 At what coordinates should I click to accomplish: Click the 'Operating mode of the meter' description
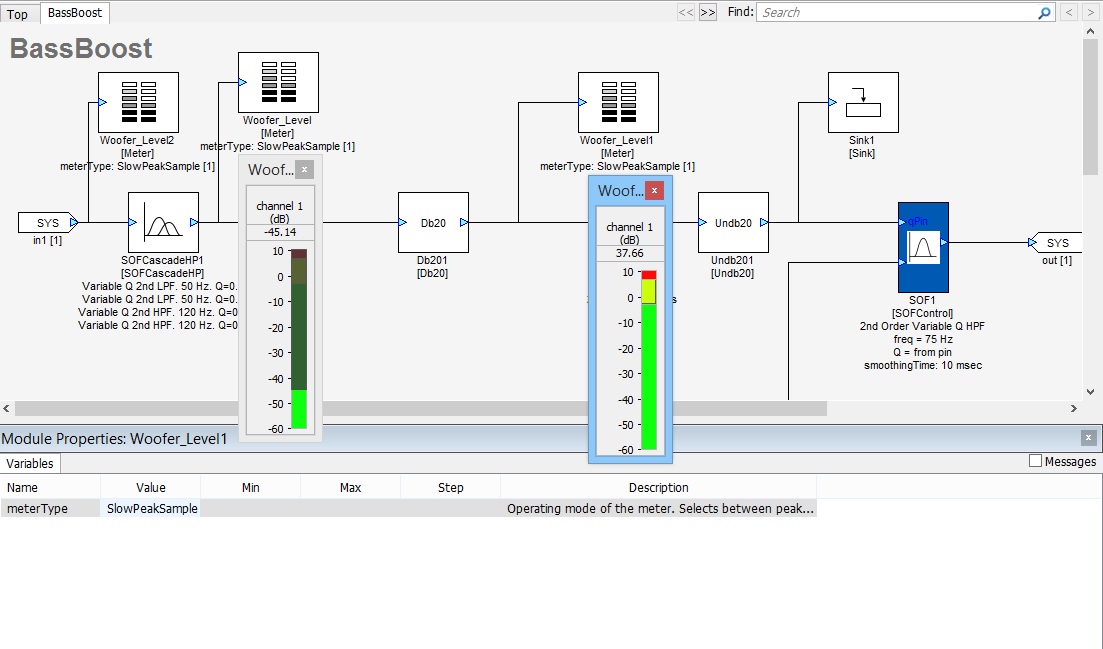coord(660,508)
